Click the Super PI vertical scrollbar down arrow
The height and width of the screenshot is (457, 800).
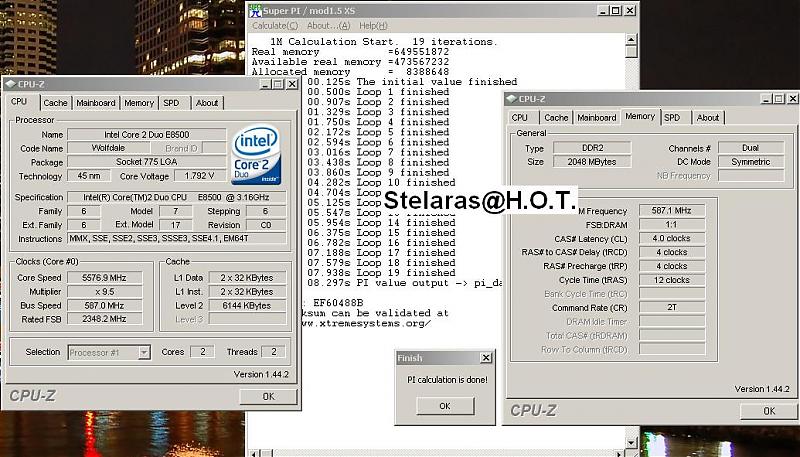[x=631, y=443]
